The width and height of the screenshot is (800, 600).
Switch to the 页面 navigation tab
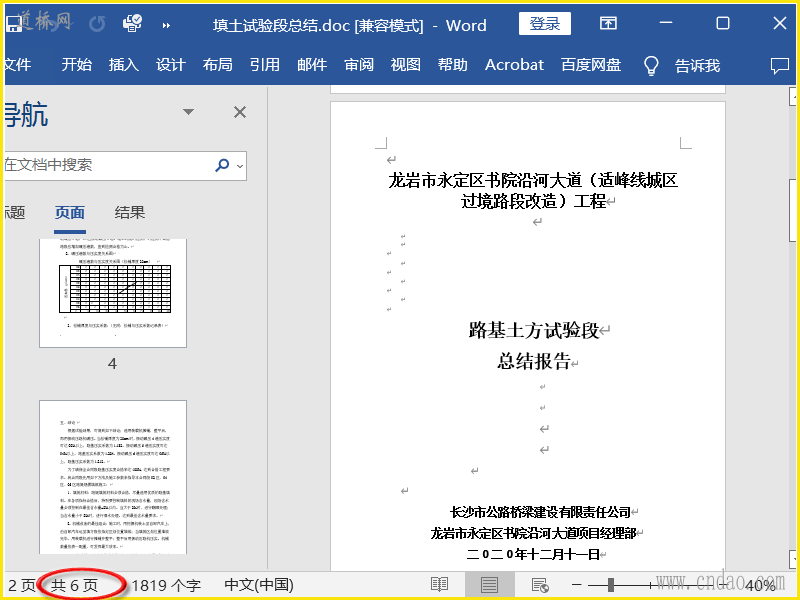(70, 213)
